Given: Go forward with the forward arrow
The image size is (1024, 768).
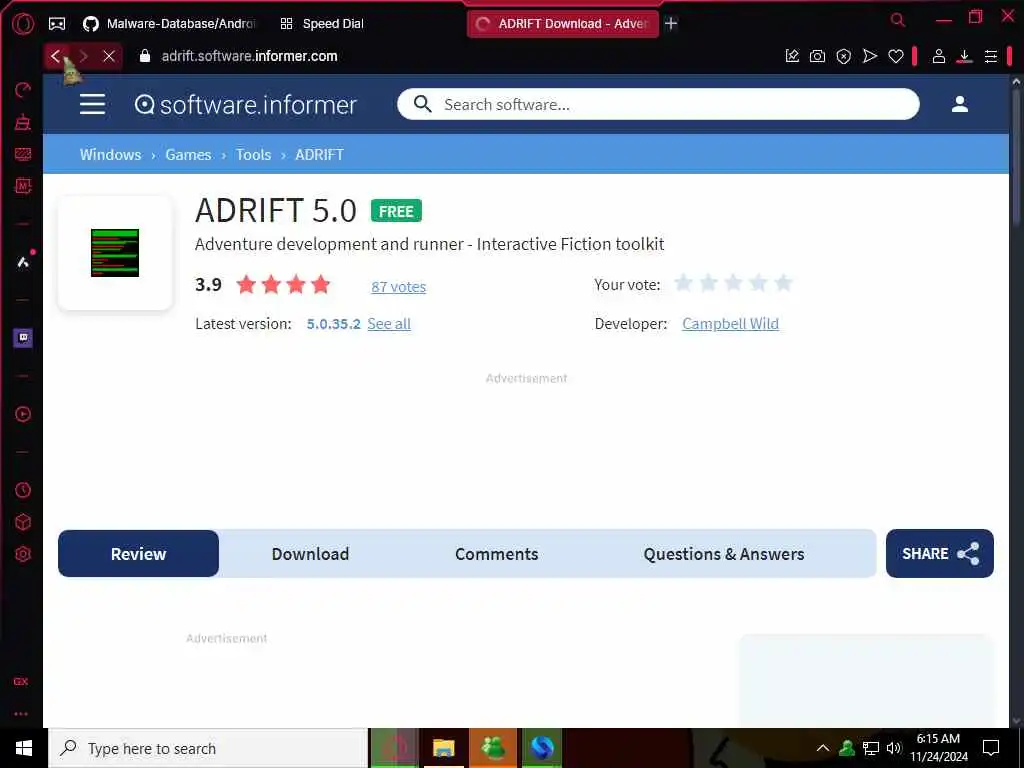Looking at the screenshot, I should click(83, 56).
